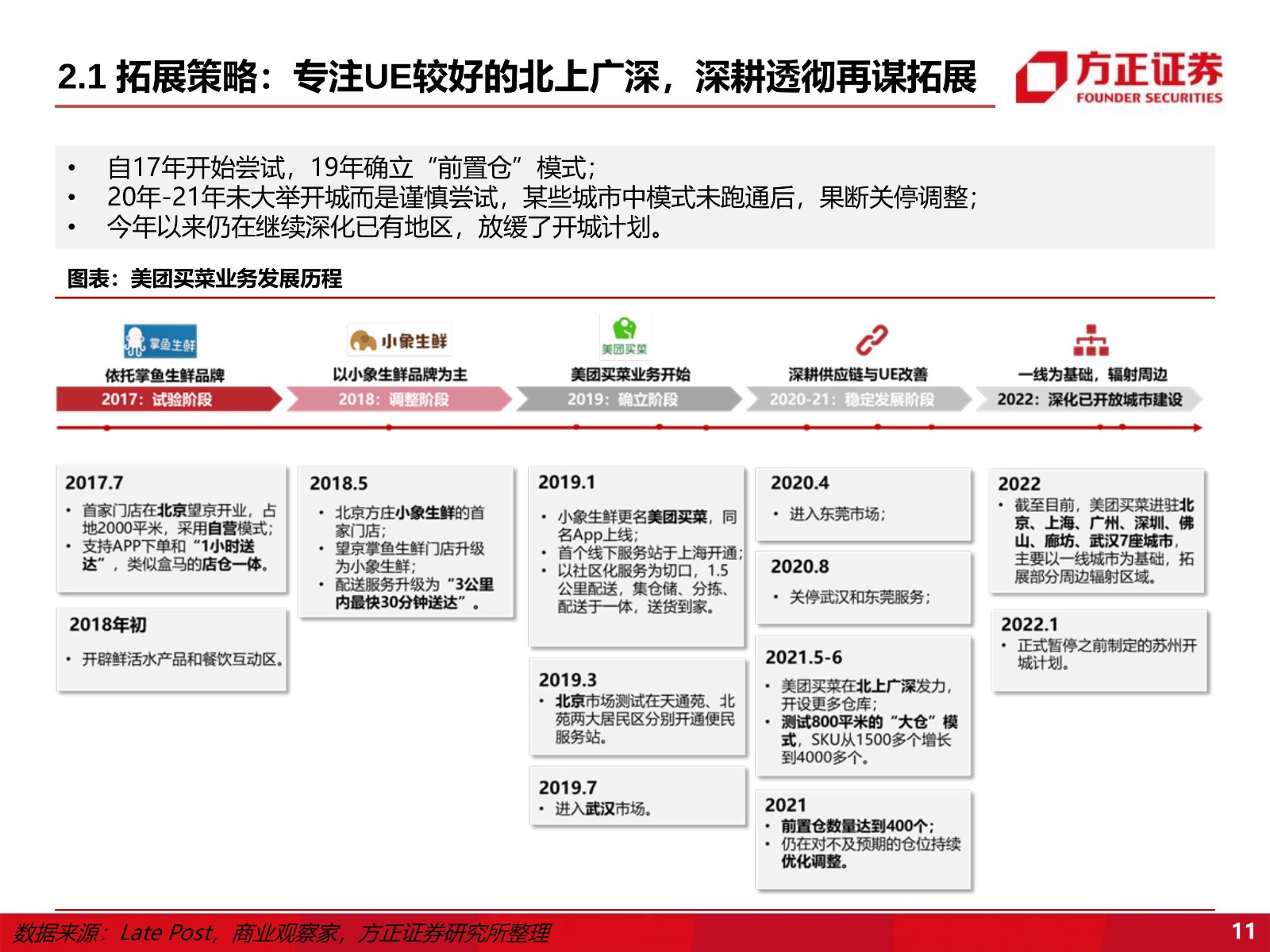Click the 2019.1 event heading

[x=567, y=482]
